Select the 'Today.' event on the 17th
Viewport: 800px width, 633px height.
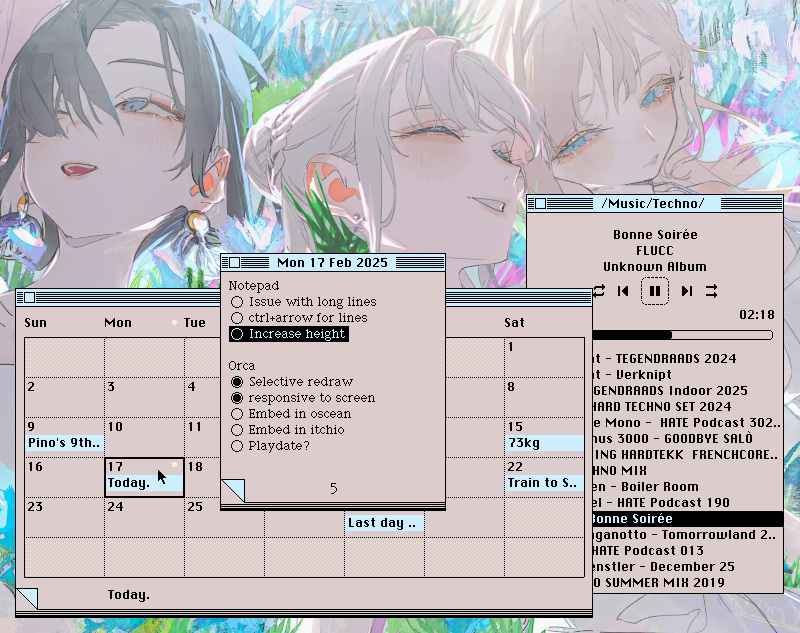click(x=144, y=483)
